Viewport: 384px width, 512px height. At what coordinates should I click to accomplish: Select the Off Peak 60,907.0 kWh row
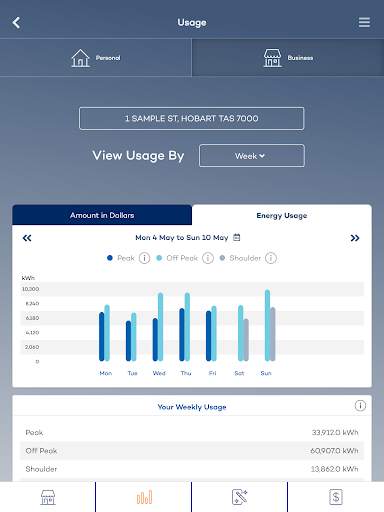[192, 451]
